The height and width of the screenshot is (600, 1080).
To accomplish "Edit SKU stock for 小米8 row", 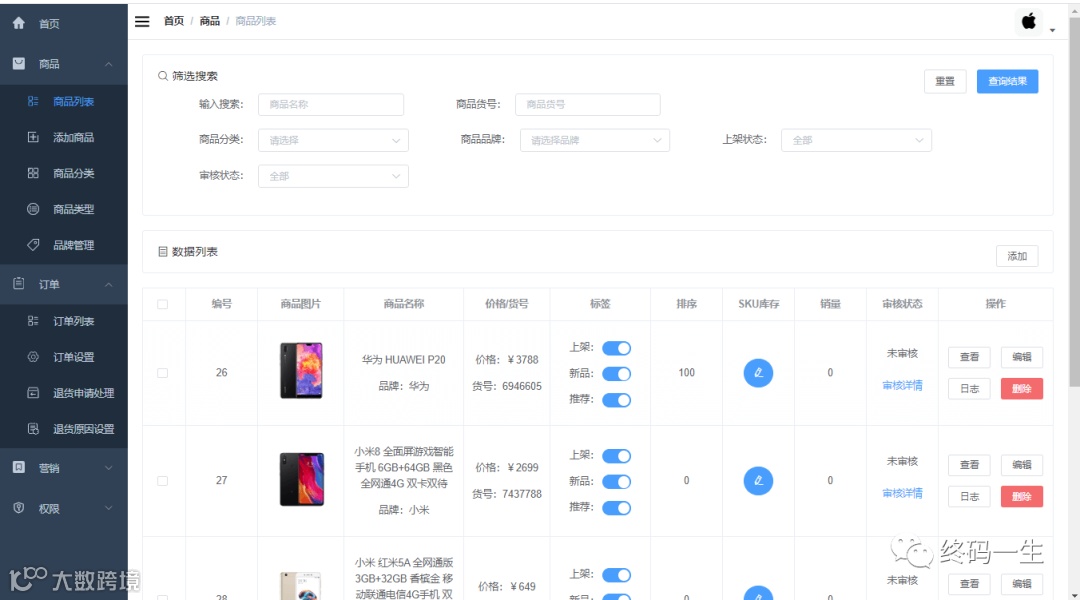I will pyautogui.click(x=758, y=481).
